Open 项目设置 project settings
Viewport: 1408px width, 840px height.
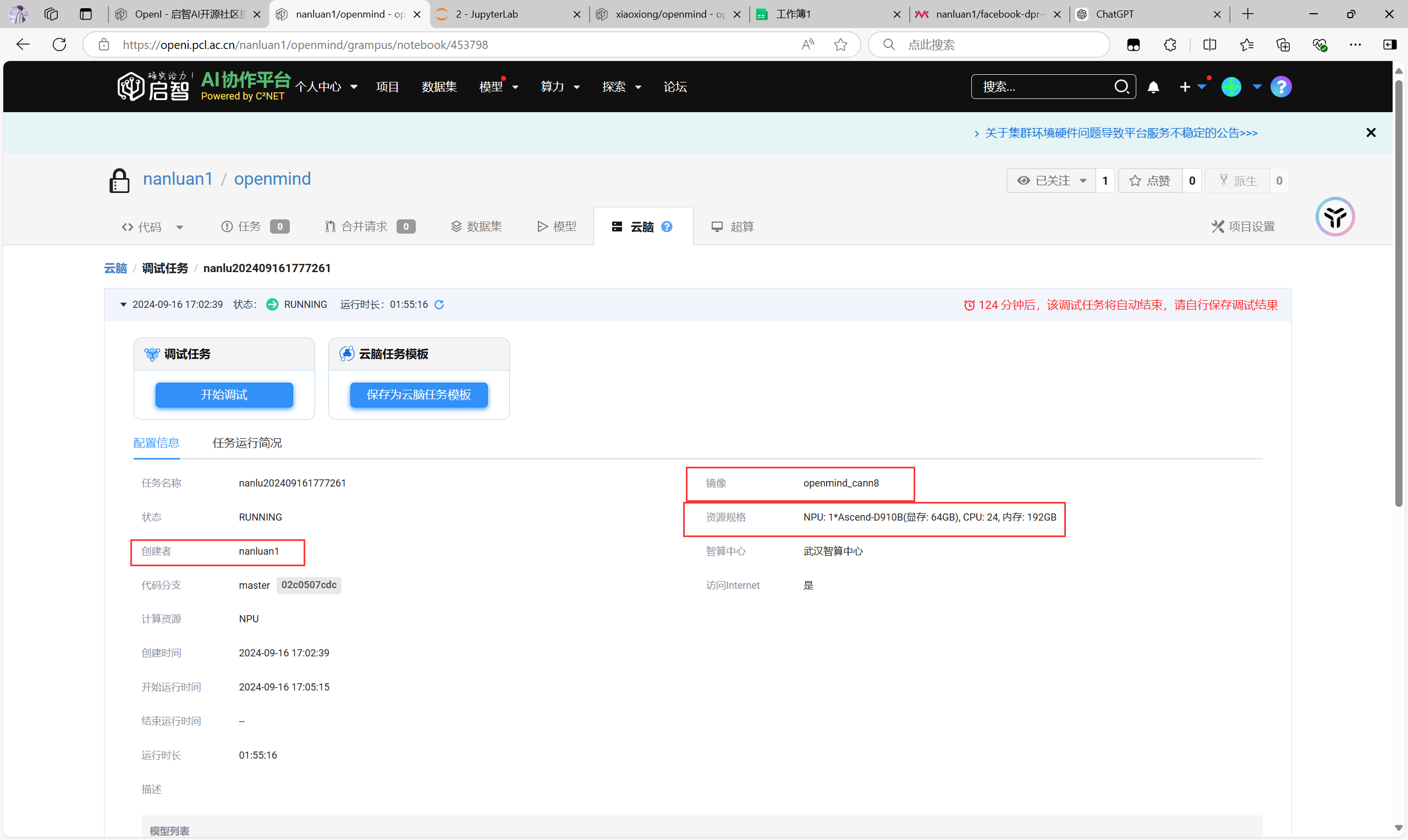[1243, 226]
